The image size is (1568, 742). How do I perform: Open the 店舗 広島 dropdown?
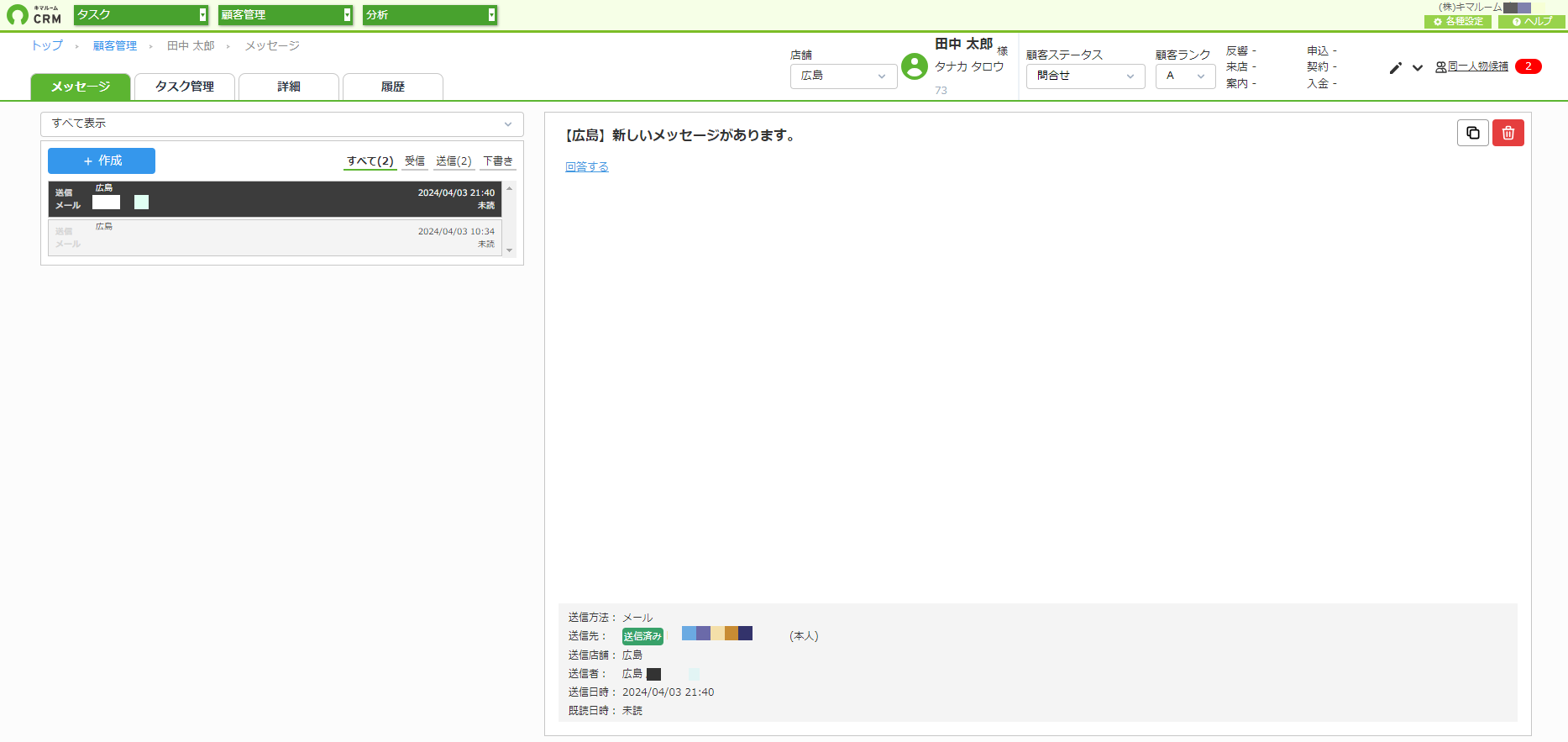[843, 76]
